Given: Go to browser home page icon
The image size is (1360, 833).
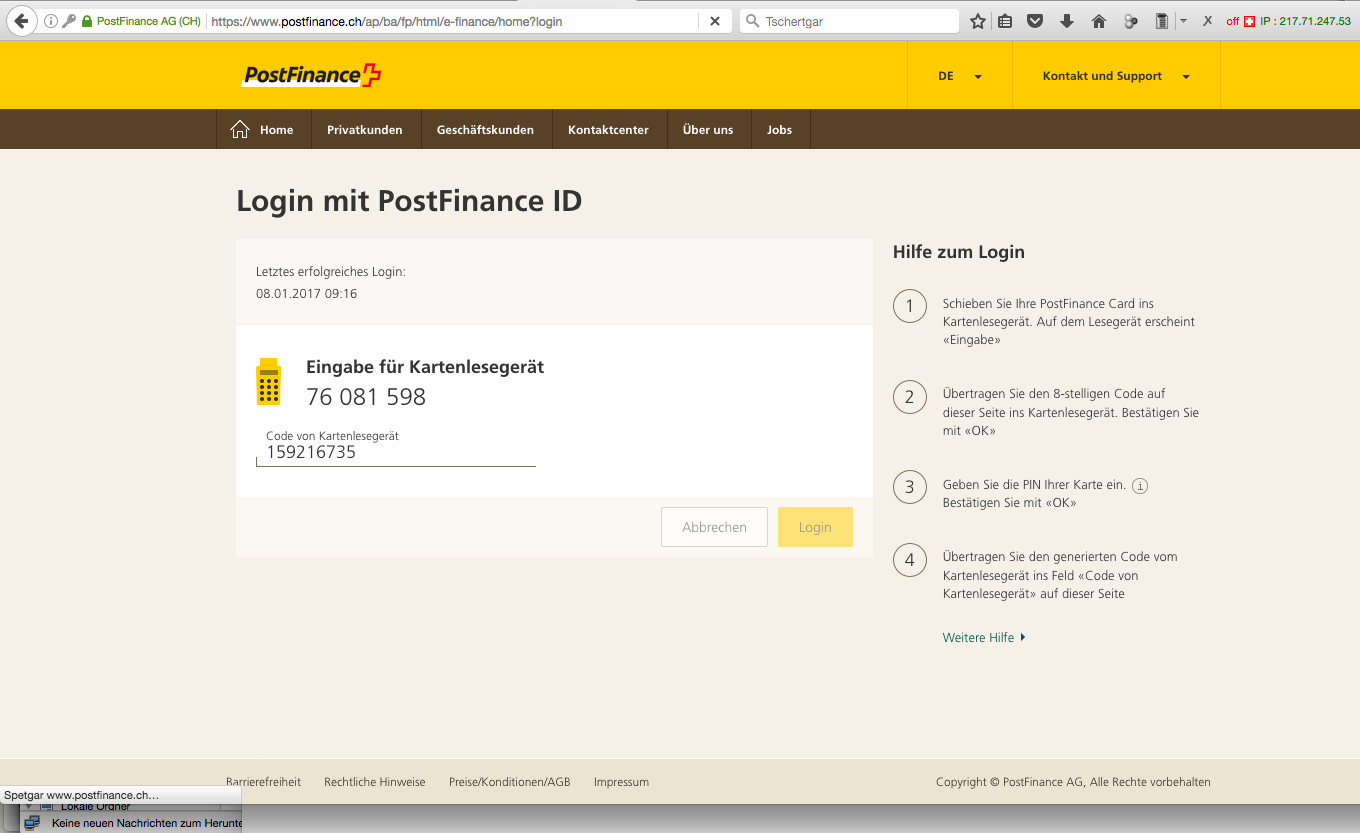Looking at the screenshot, I should pyautogui.click(x=1099, y=21).
